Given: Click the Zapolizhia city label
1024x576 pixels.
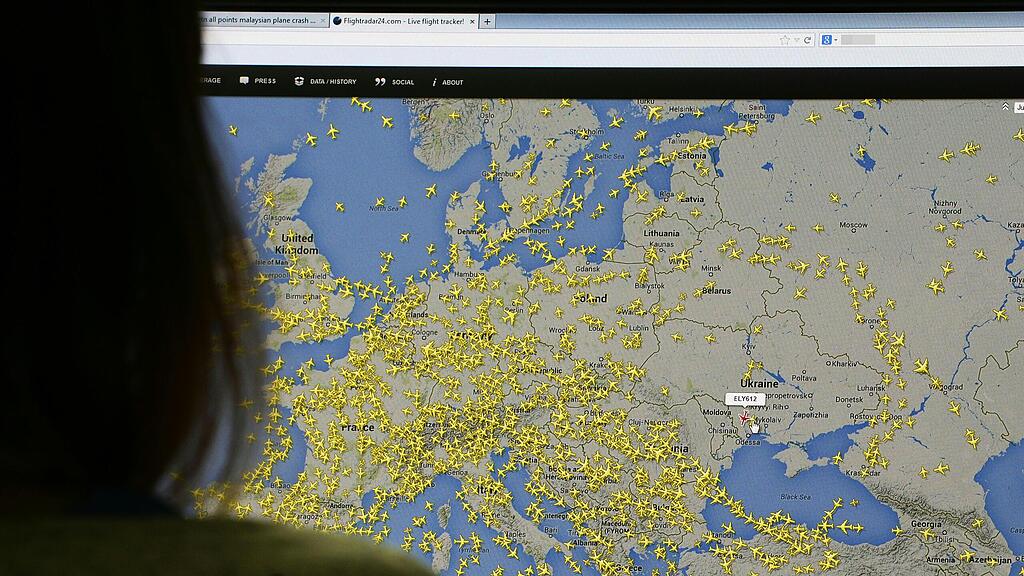Looking at the screenshot, I should [810, 415].
